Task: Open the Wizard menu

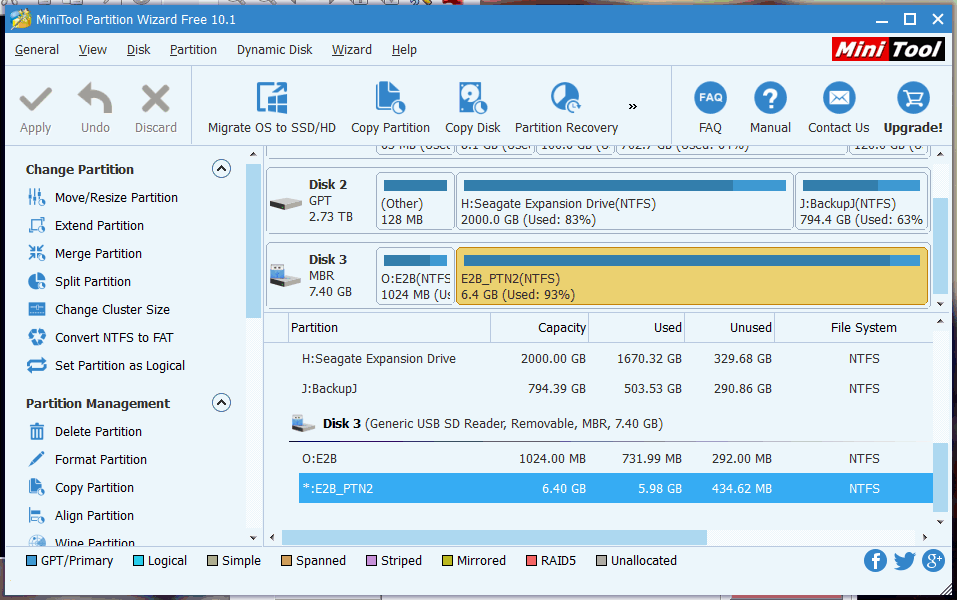Action: pyautogui.click(x=352, y=49)
